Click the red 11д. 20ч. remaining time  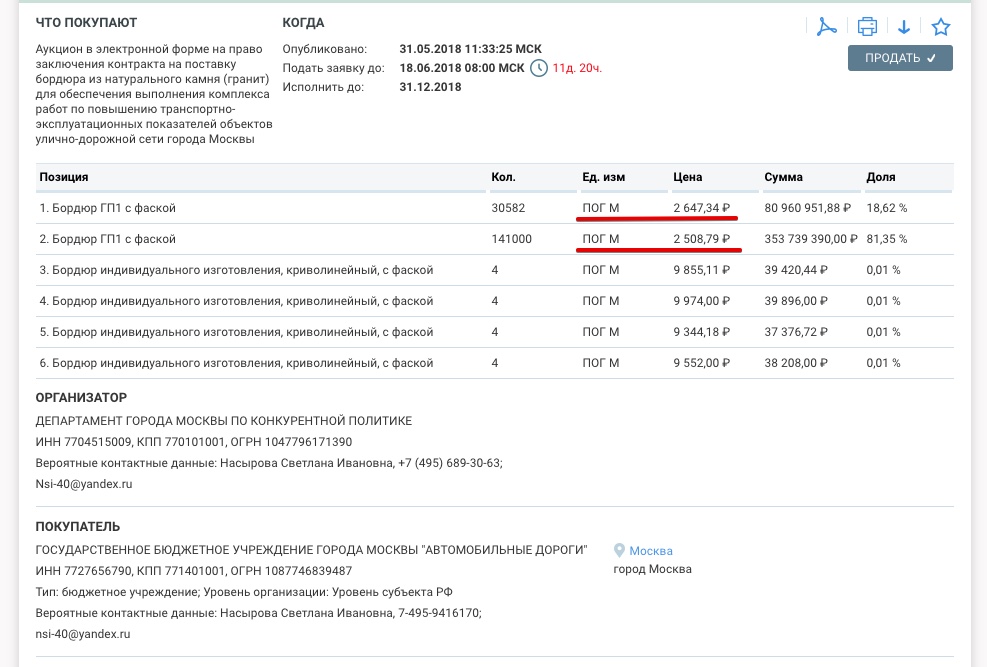578,68
